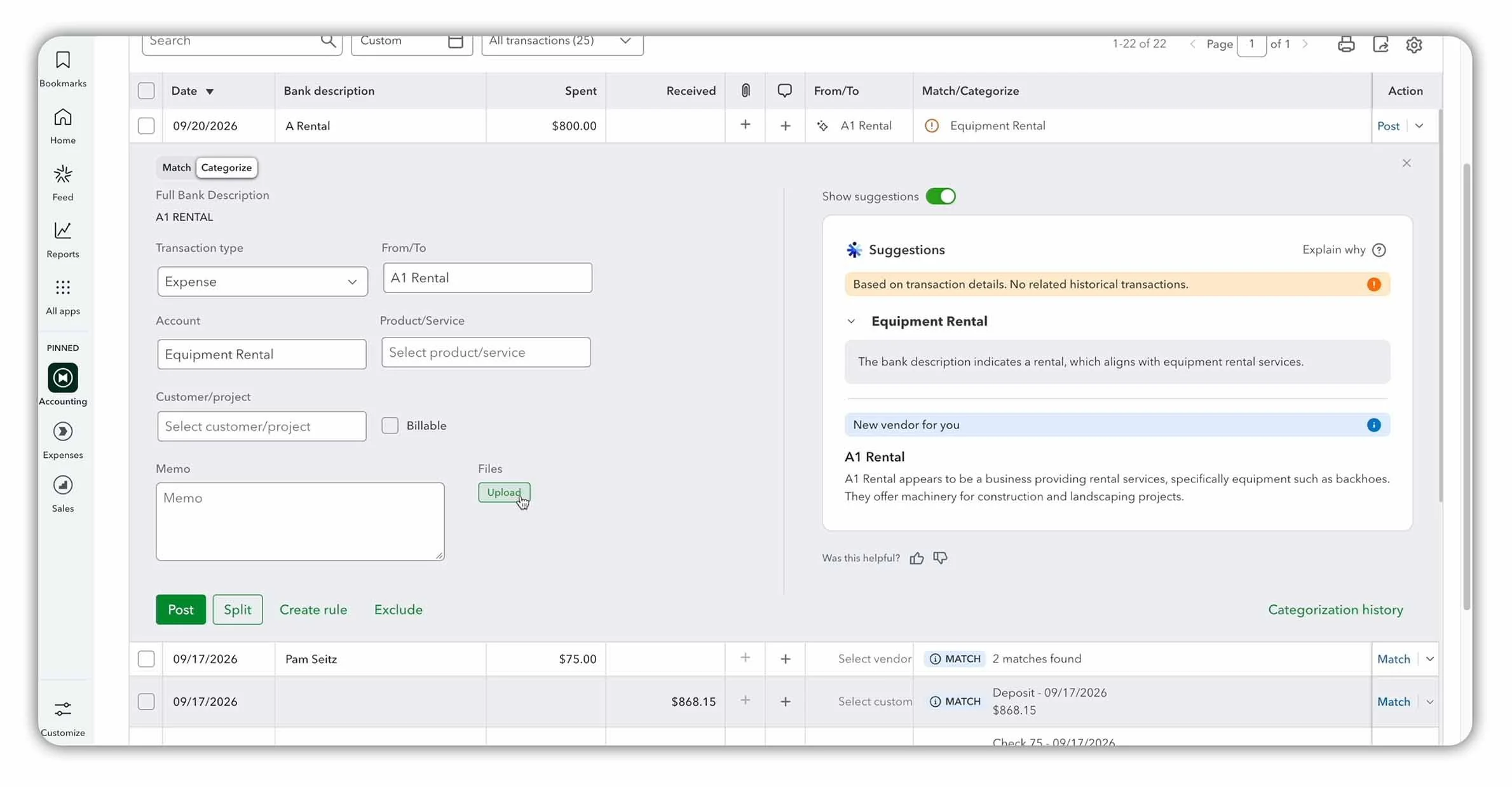Click into the Memo text area
The width and height of the screenshot is (1512, 787).
(x=300, y=521)
